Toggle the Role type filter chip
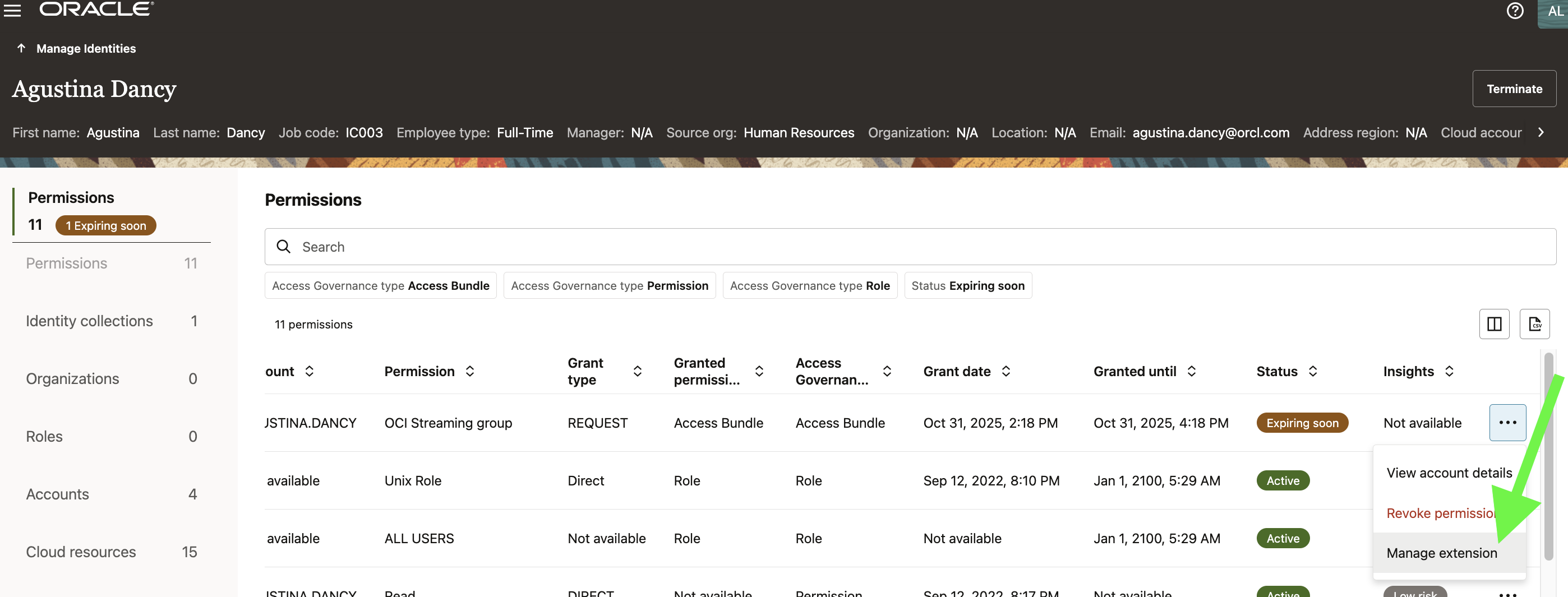 [810, 285]
